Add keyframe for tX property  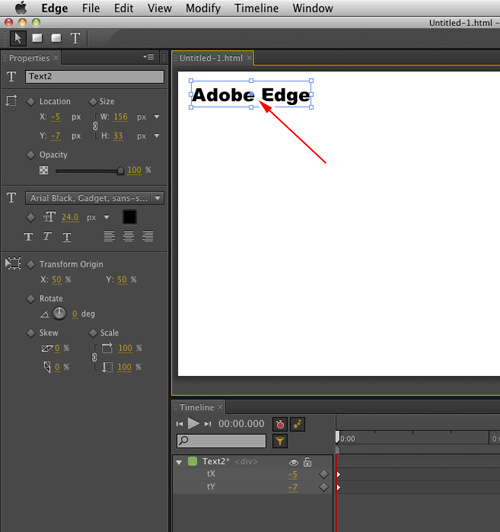[x=324, y=474]
